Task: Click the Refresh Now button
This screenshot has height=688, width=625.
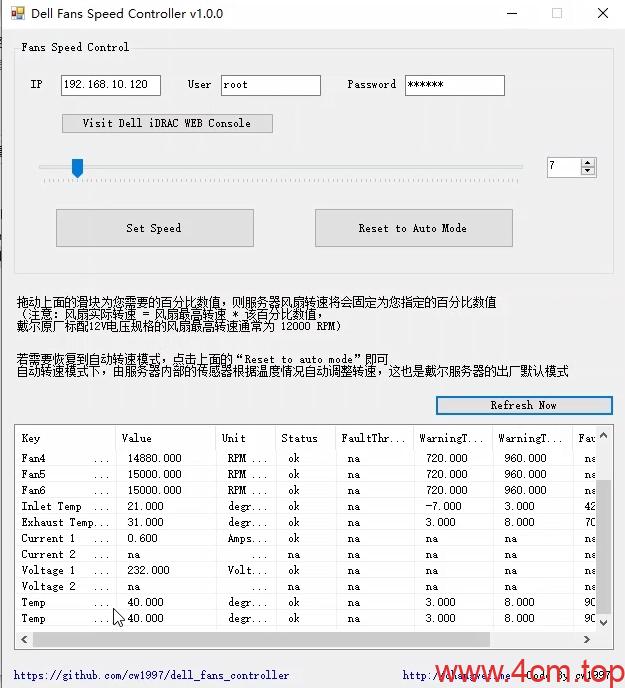Action: coord(523,405)
